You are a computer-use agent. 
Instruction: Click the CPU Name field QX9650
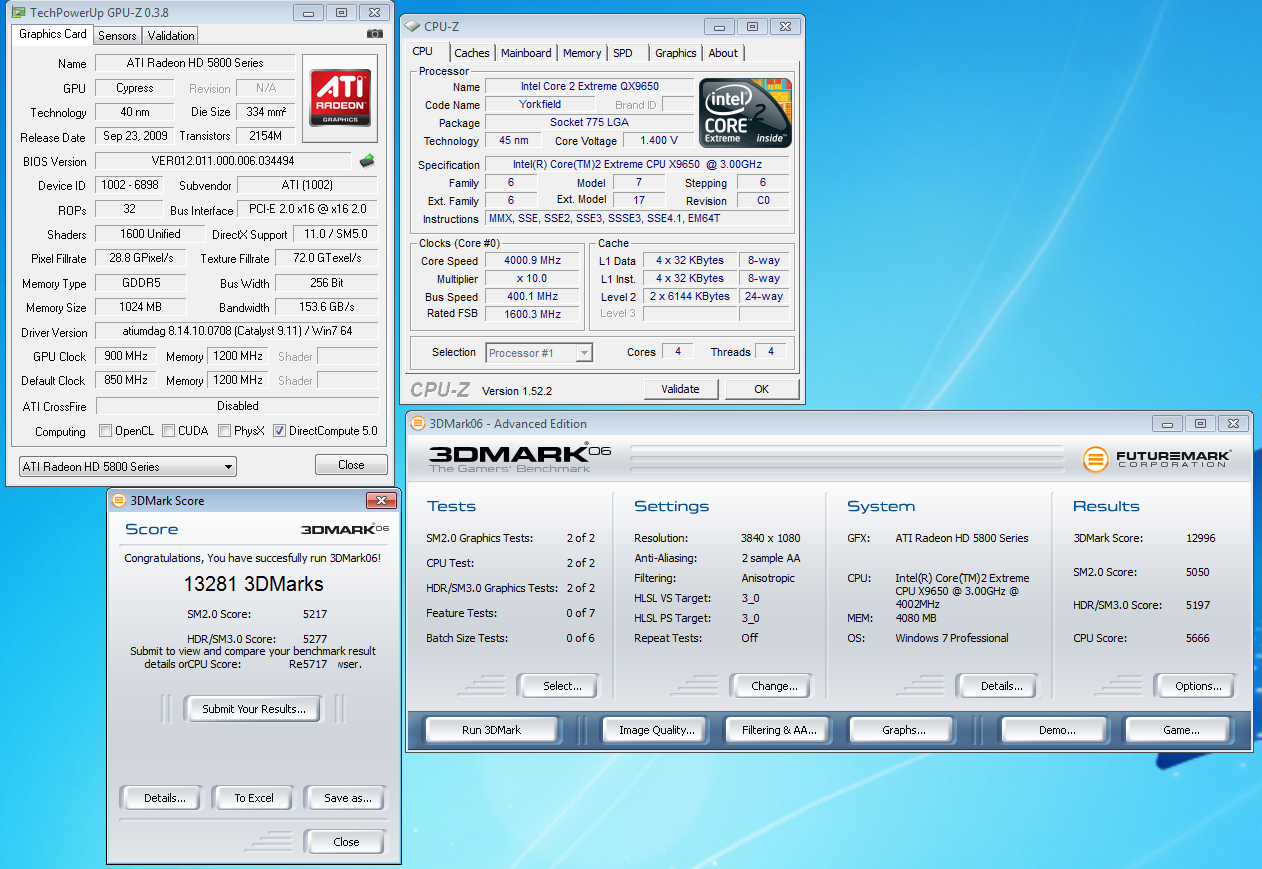pos(589,87)
